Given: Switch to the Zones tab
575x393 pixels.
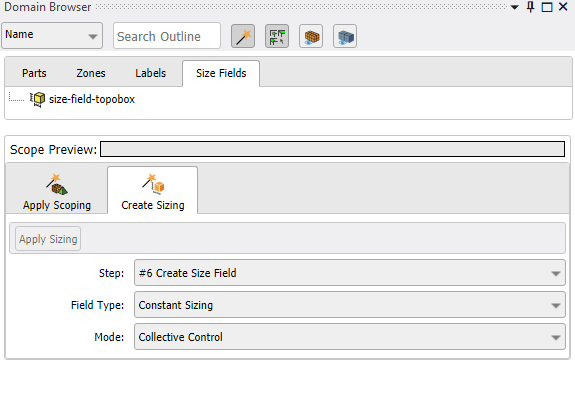Looking at the screenshot, I should 91,73.
